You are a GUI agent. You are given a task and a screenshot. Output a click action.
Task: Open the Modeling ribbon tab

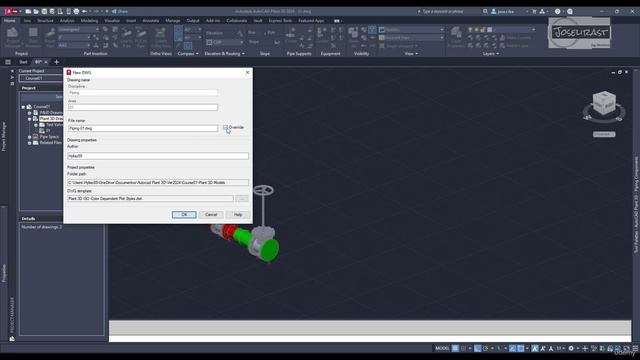click(x=89, y=20)
